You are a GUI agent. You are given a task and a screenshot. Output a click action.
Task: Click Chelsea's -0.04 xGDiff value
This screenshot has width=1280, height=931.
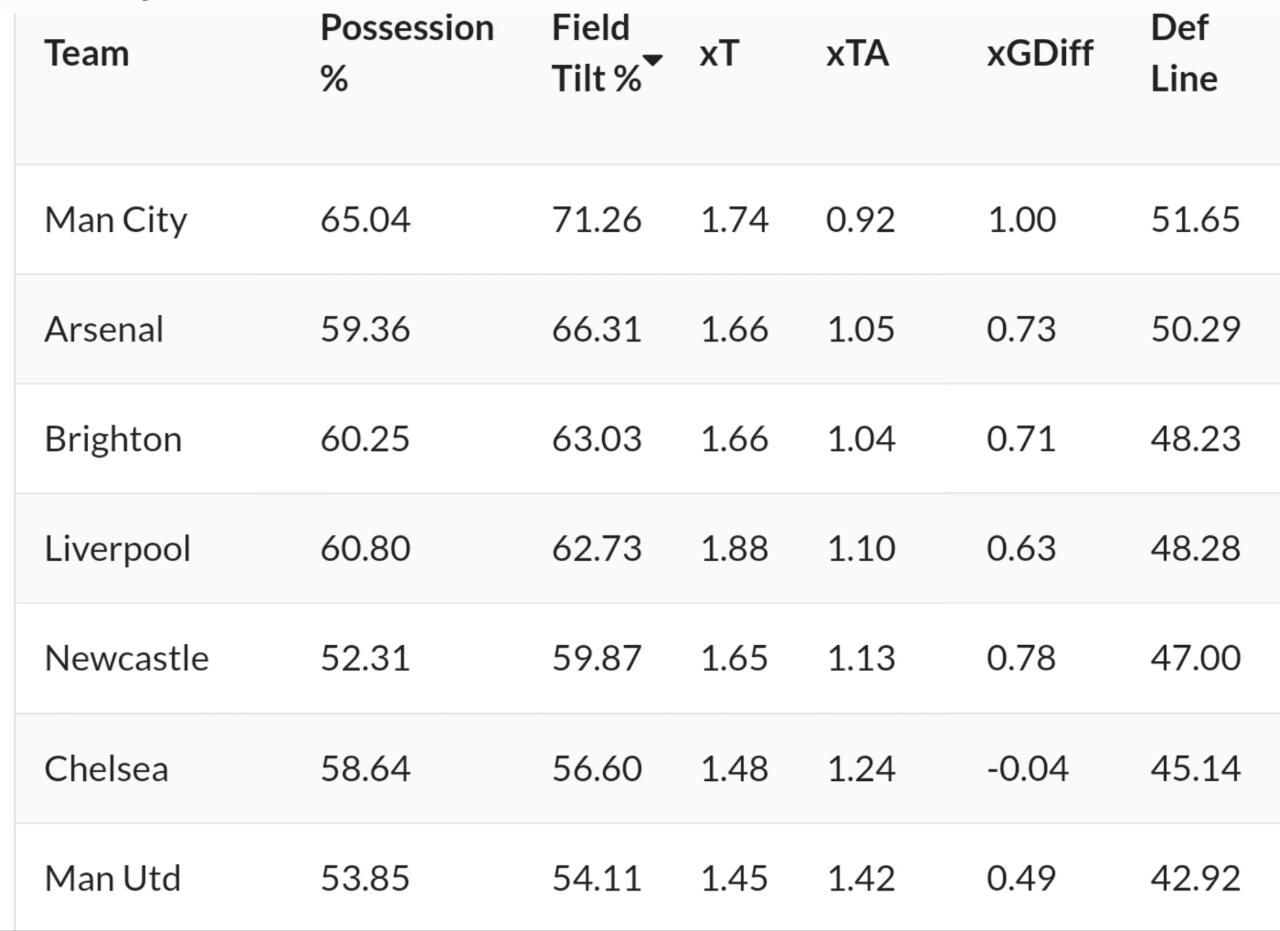pos(1027,768)
